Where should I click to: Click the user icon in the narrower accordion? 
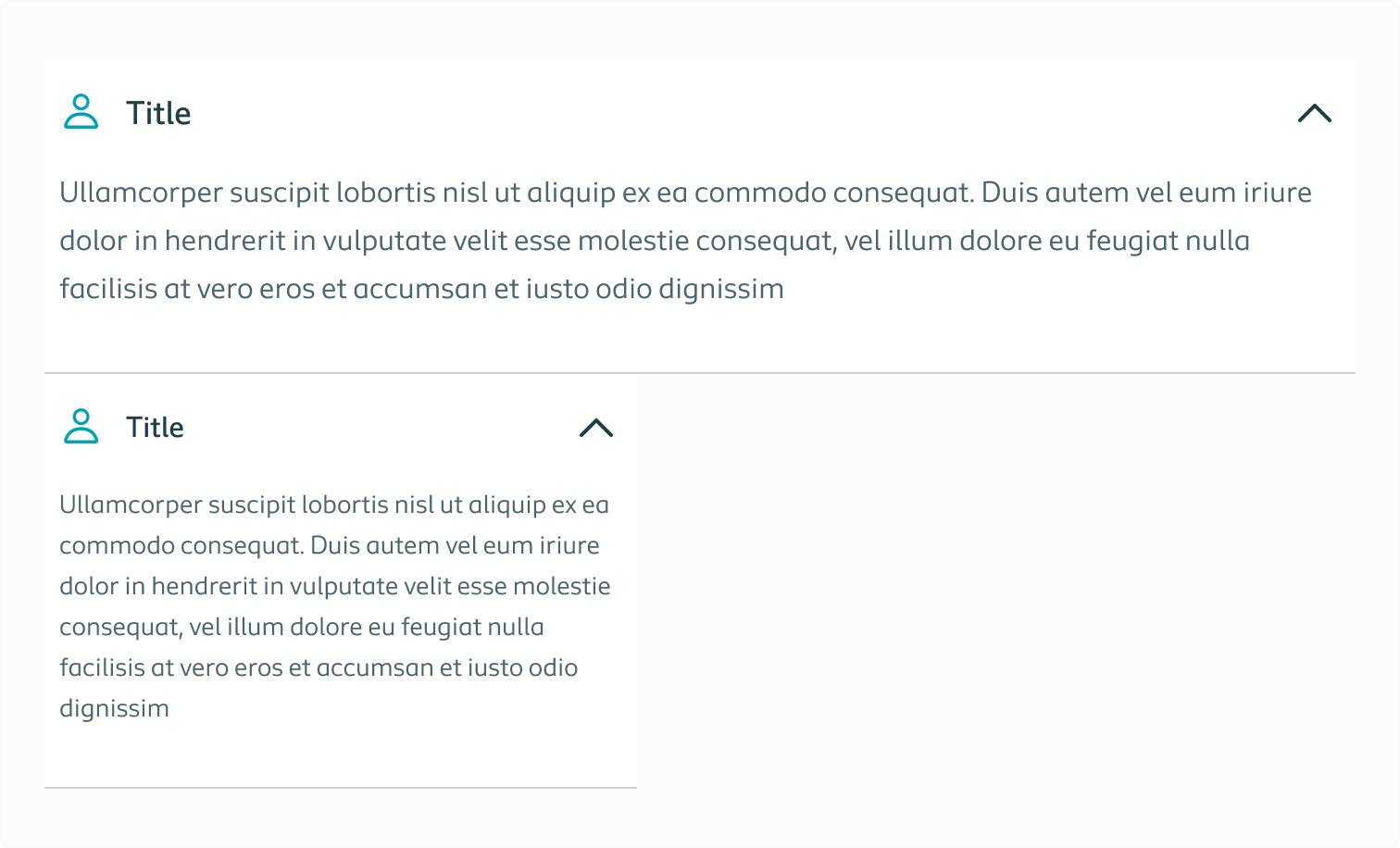click(x=81, y=426)
